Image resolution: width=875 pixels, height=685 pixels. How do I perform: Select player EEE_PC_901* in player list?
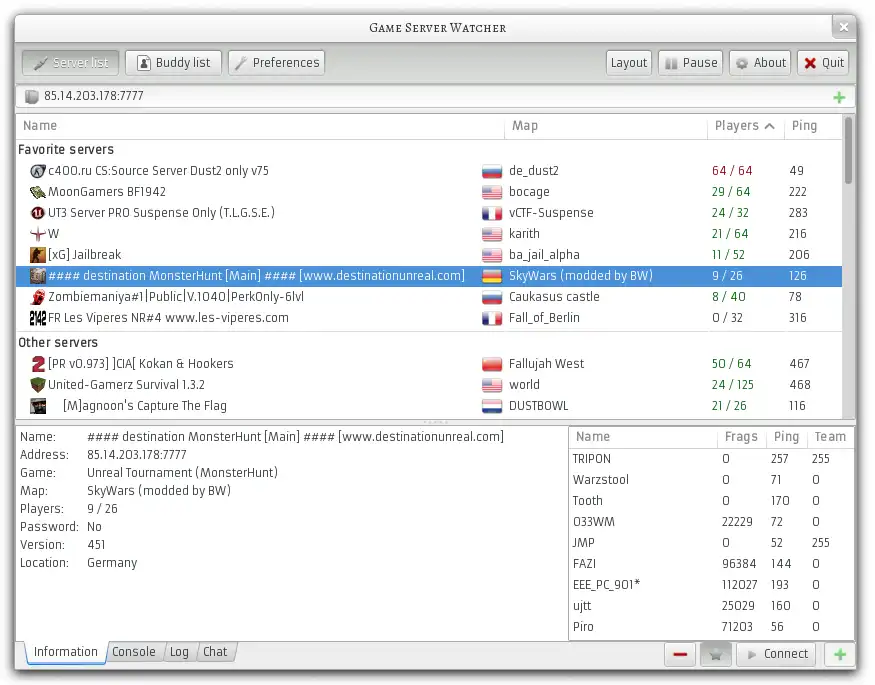point(711,585)
